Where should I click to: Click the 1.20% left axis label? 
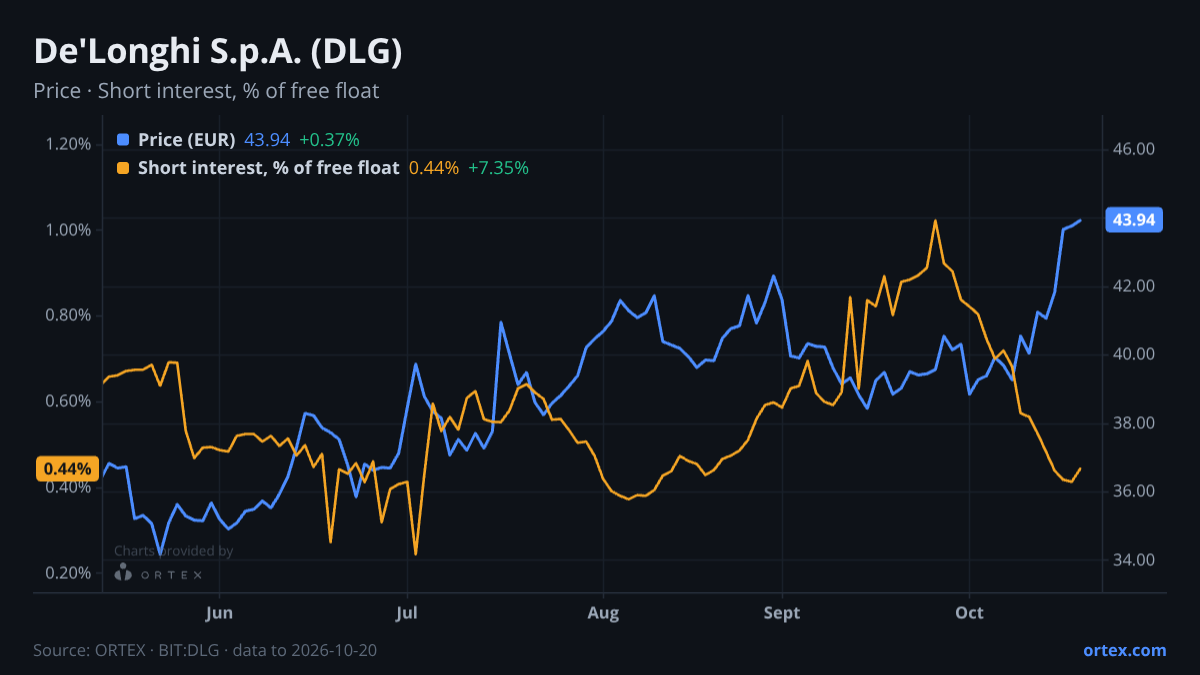(x=68, y=144)
